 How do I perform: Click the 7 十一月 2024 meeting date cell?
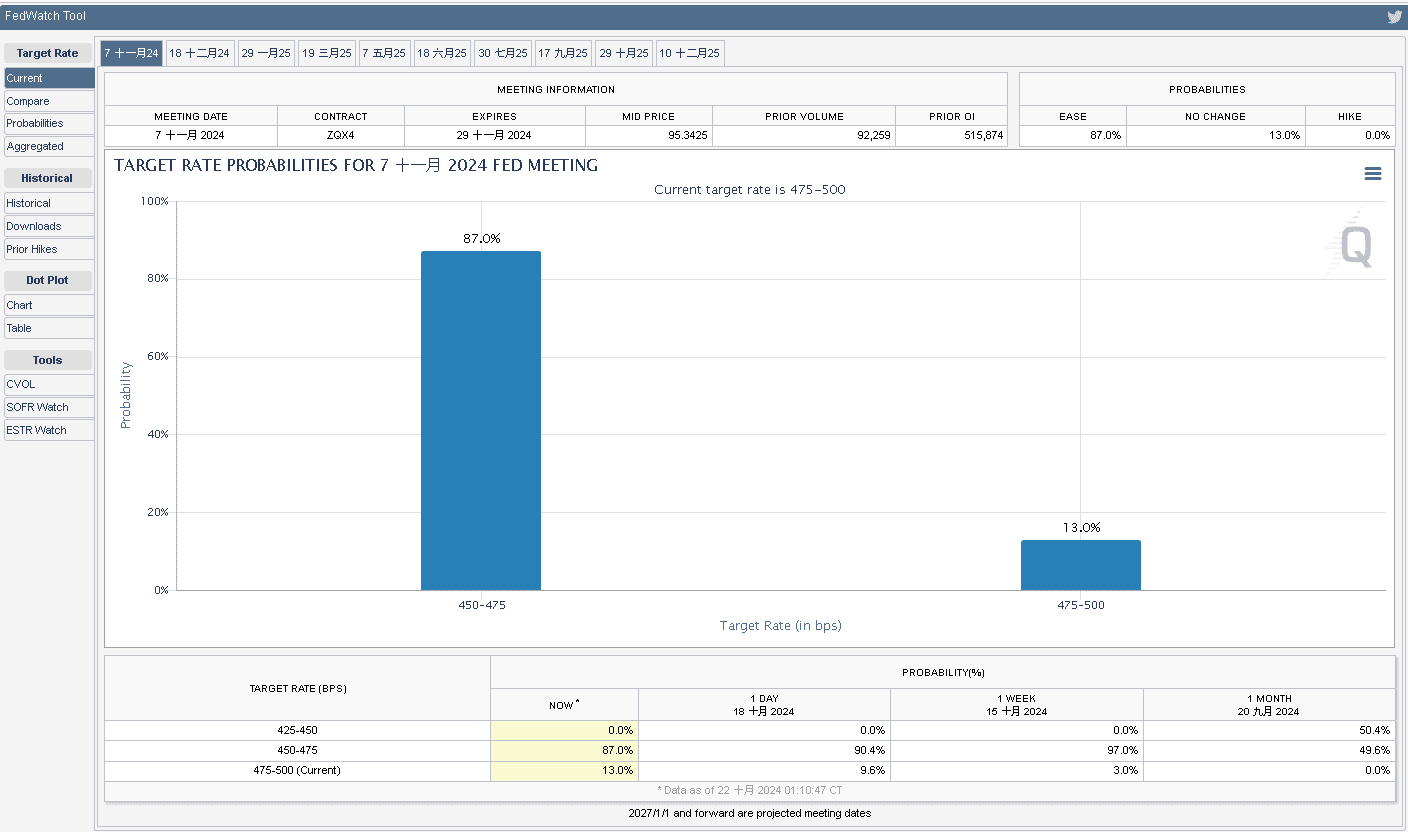coord(191,135)
